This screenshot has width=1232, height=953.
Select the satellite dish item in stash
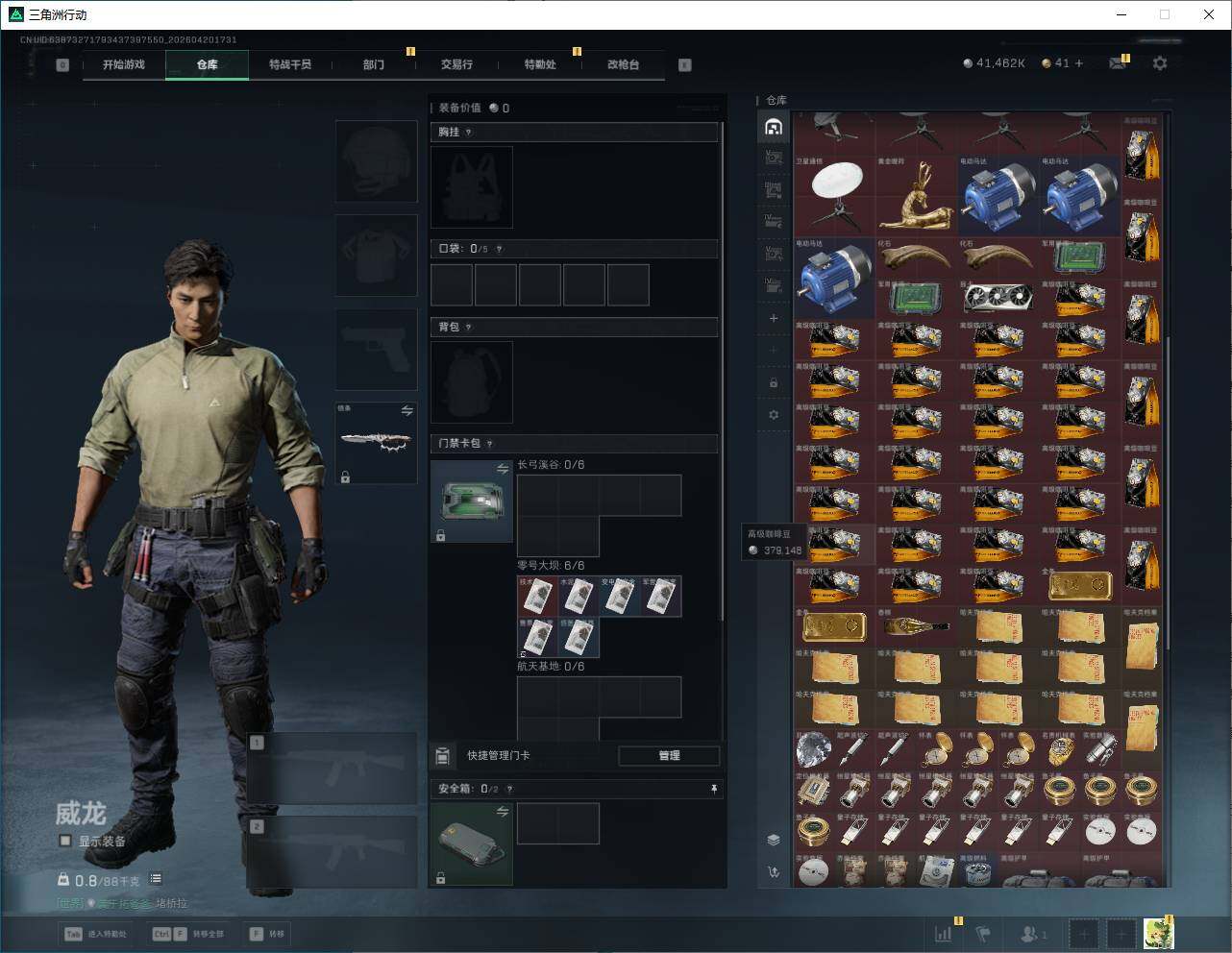[834, 196]
